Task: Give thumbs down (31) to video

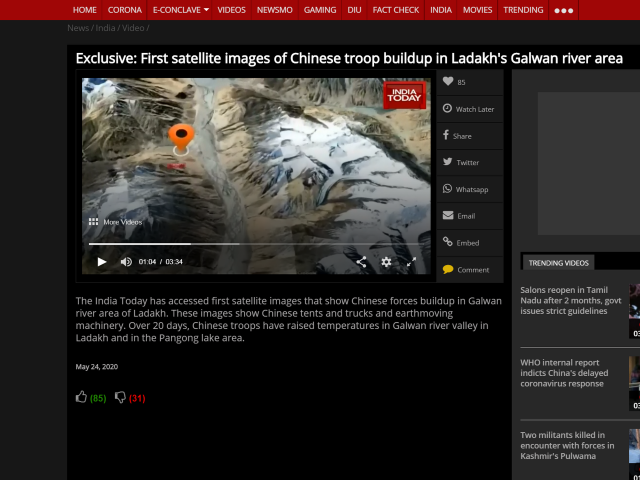Action: coord(120,397)
